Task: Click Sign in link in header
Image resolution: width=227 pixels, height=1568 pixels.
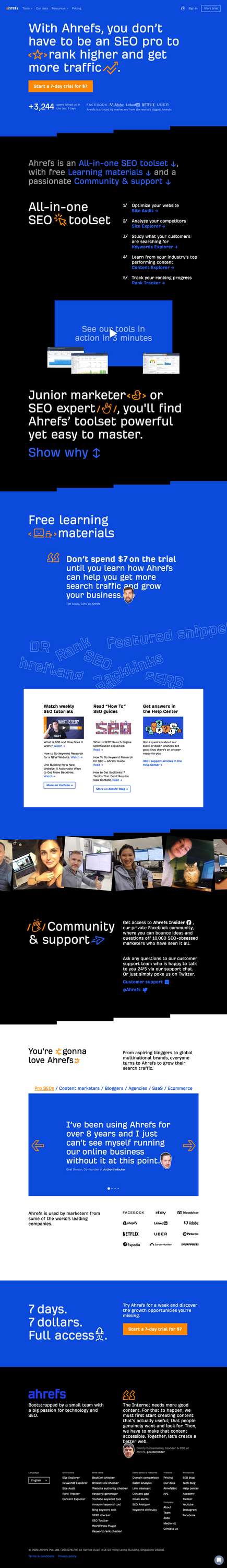Action: (x=193, y=8)
